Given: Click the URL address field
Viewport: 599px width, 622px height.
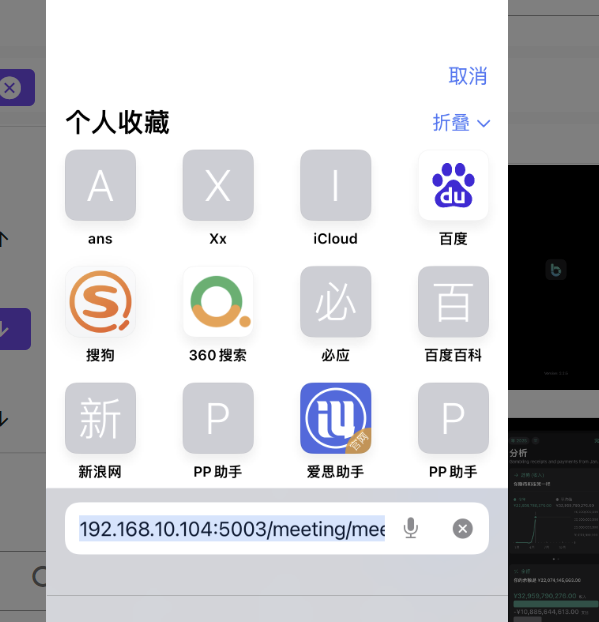Looking at the screenshot, I should (277, 528).
